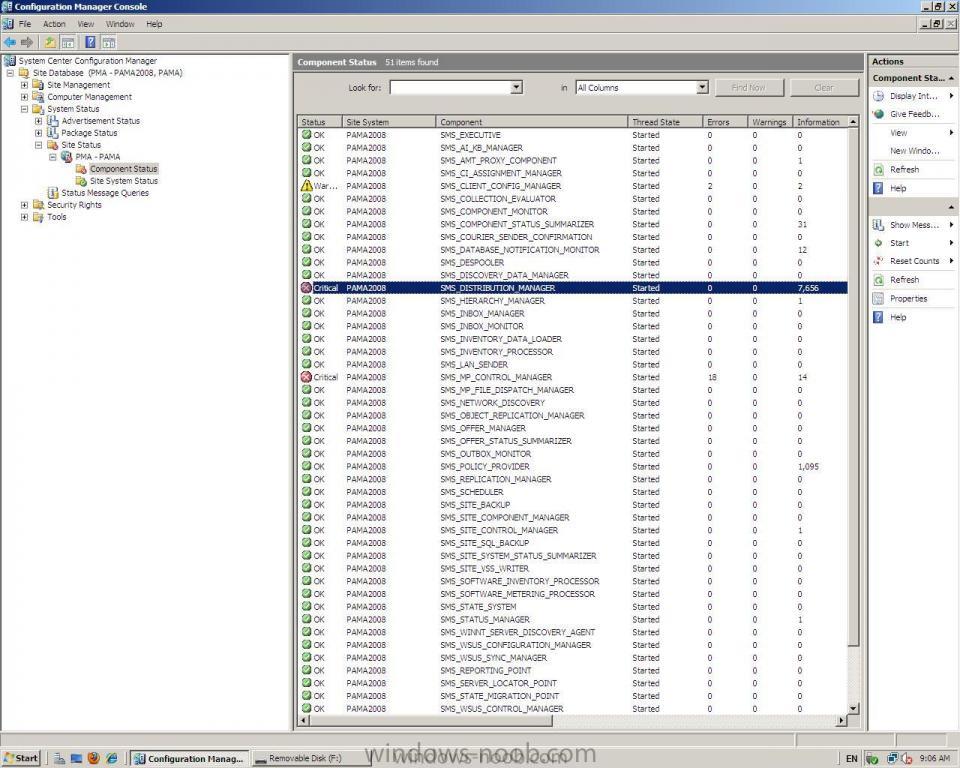Image resolution: width=960 pixels, height=768 pixels.
Task: Sort by the Component column header
Action: click(531, 122)
